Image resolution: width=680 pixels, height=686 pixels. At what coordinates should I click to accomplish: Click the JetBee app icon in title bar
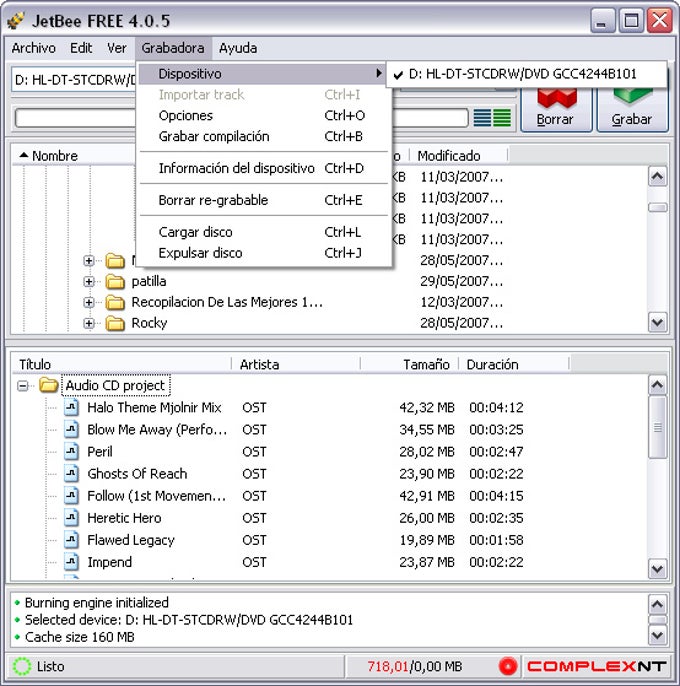[x=16, y=20]
